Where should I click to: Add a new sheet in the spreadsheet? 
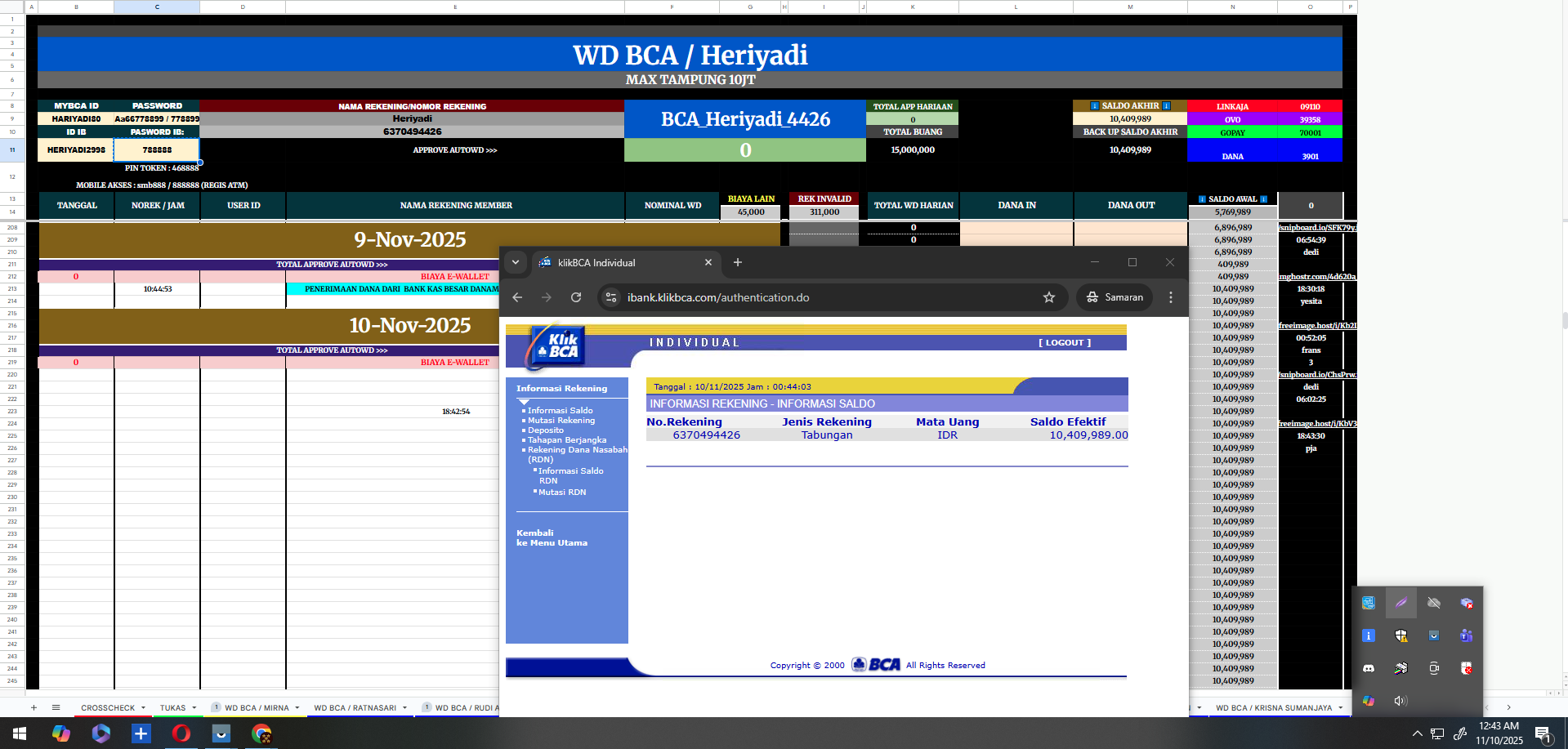tap(34, 707)
